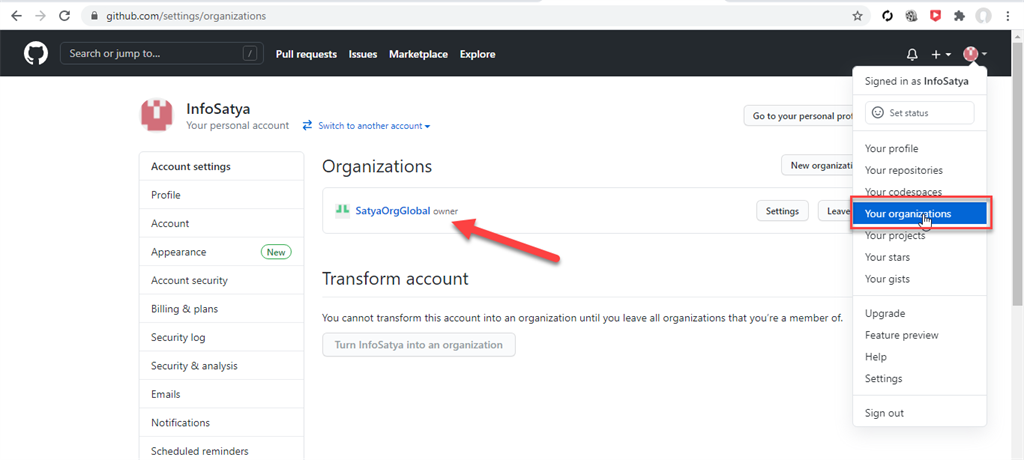
Task: Click Settings button for SatyaOrgGlobal
Action: (782, 211)
